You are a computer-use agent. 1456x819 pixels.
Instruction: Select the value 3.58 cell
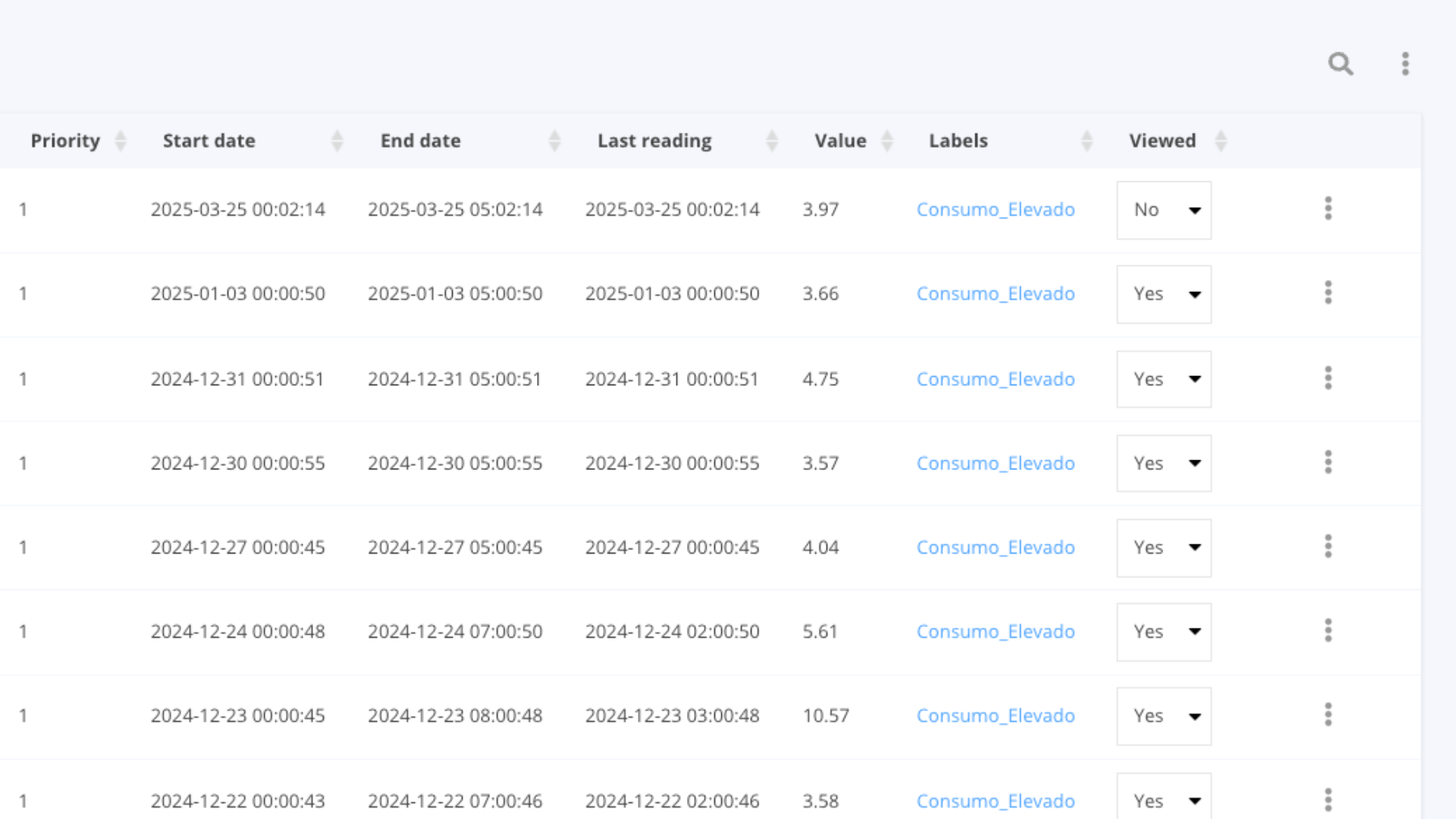pyautogui.click(x=821, y=802)
